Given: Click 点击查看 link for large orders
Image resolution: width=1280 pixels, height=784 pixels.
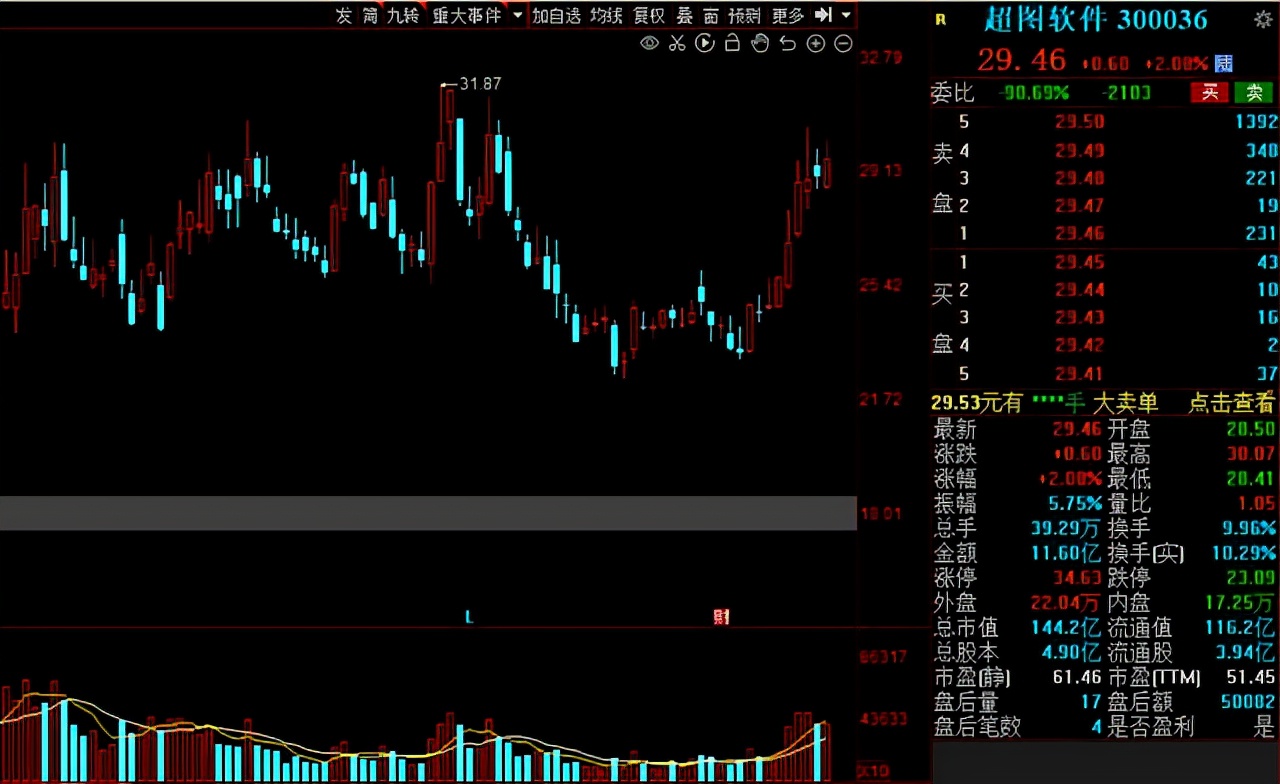Looking at the screenshot, I should tap(1231, 403).
